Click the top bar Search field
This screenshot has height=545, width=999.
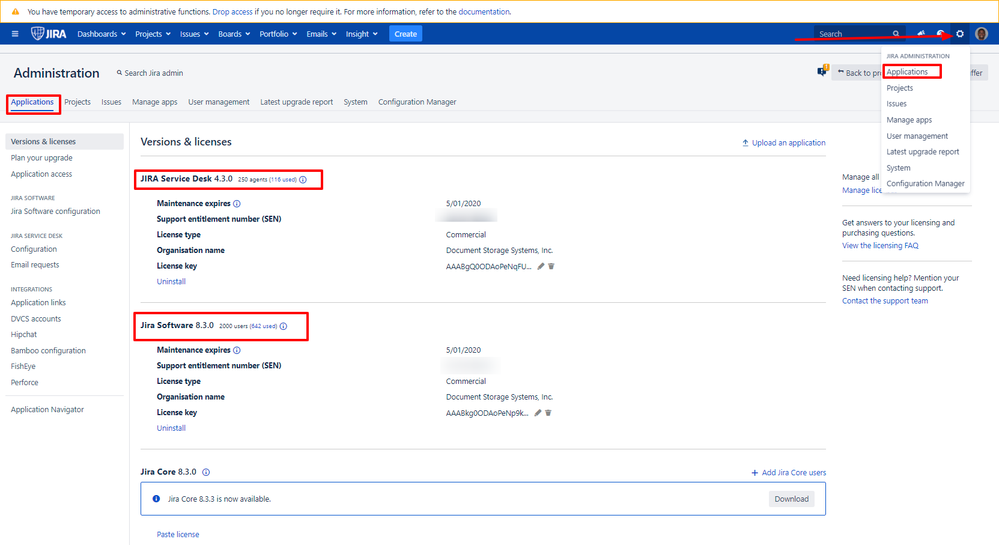tap(859, 34)
